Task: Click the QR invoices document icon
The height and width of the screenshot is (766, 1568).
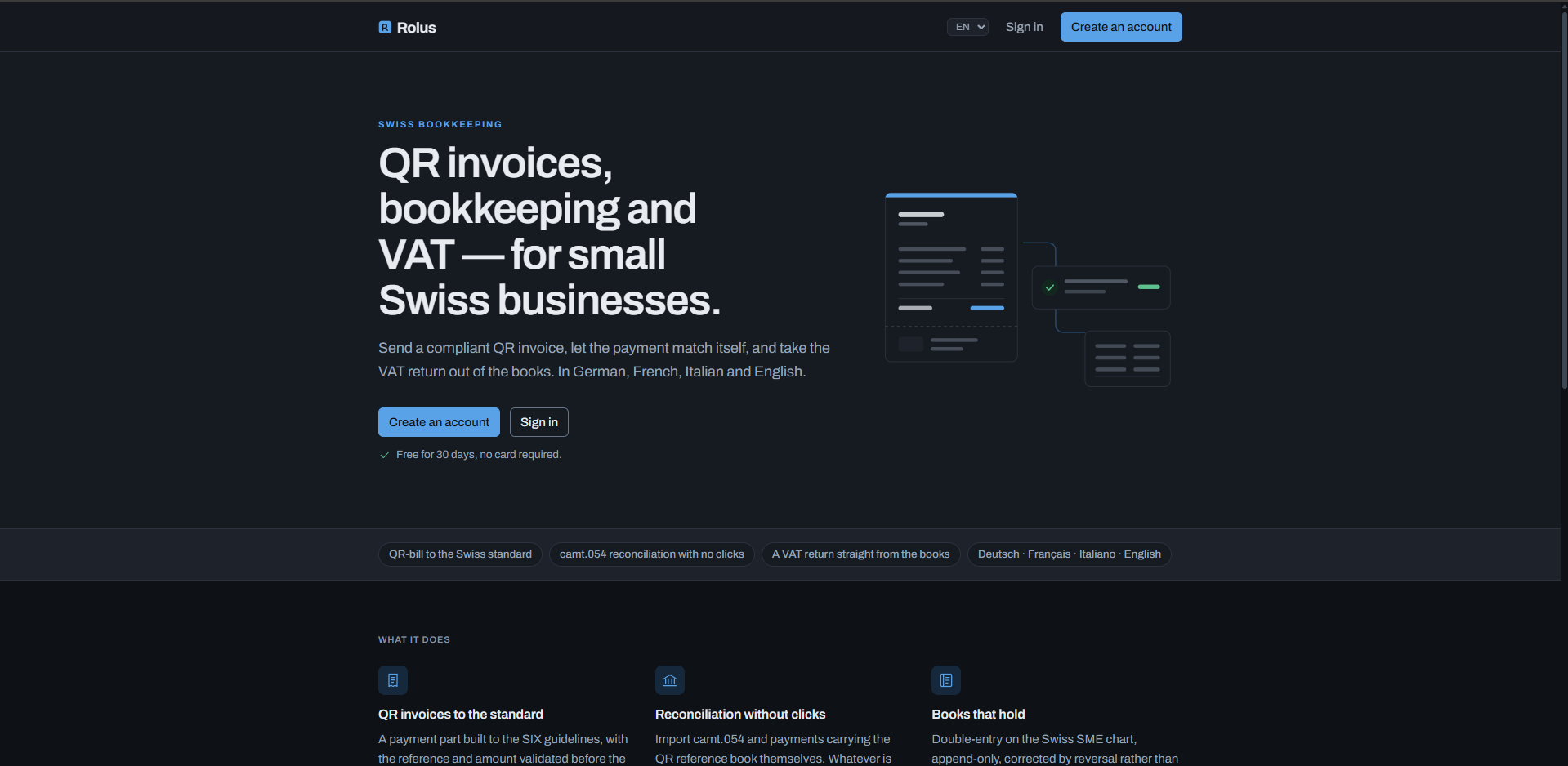Action: [393, 680]
